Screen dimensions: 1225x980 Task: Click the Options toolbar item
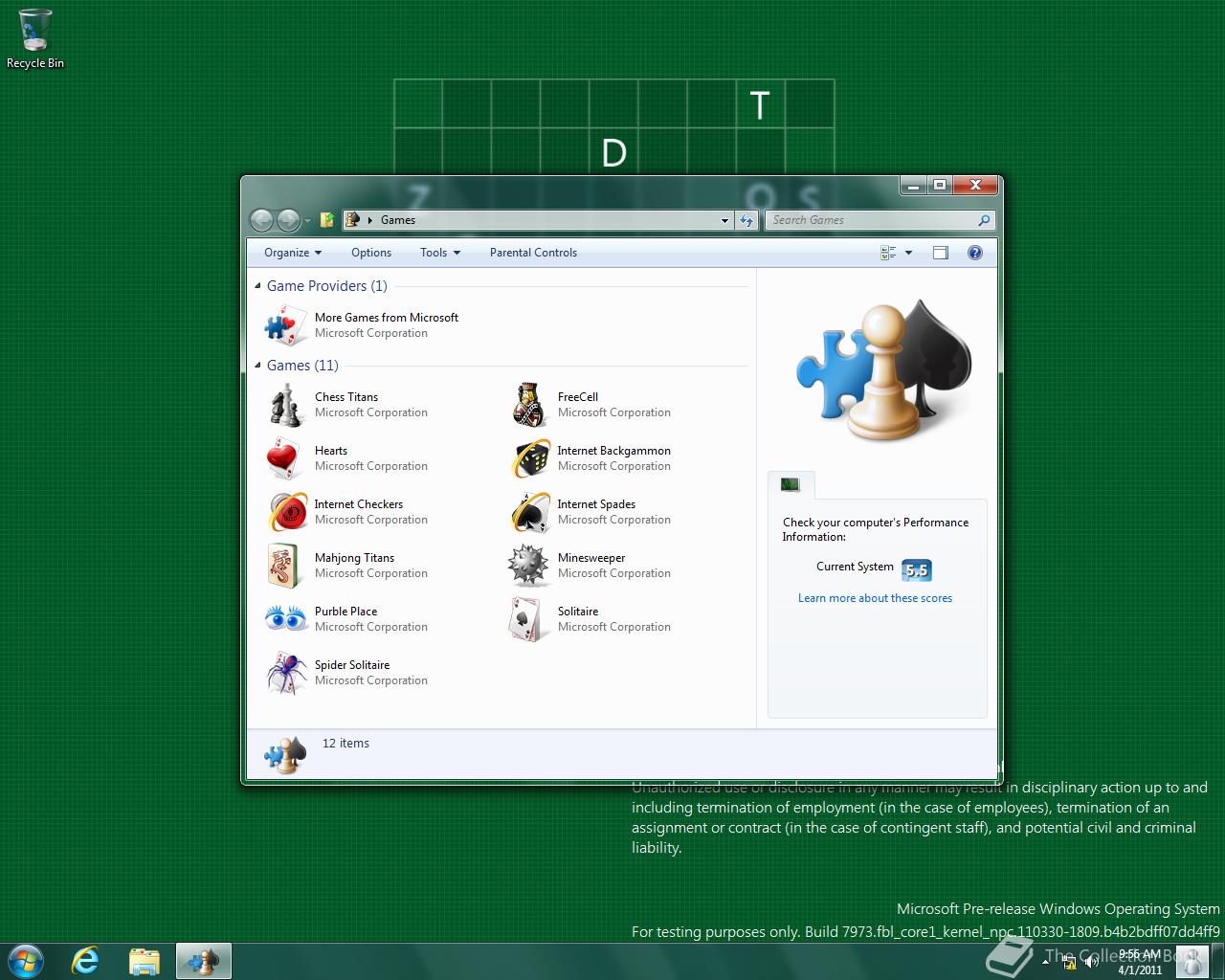tap(371, 253)
